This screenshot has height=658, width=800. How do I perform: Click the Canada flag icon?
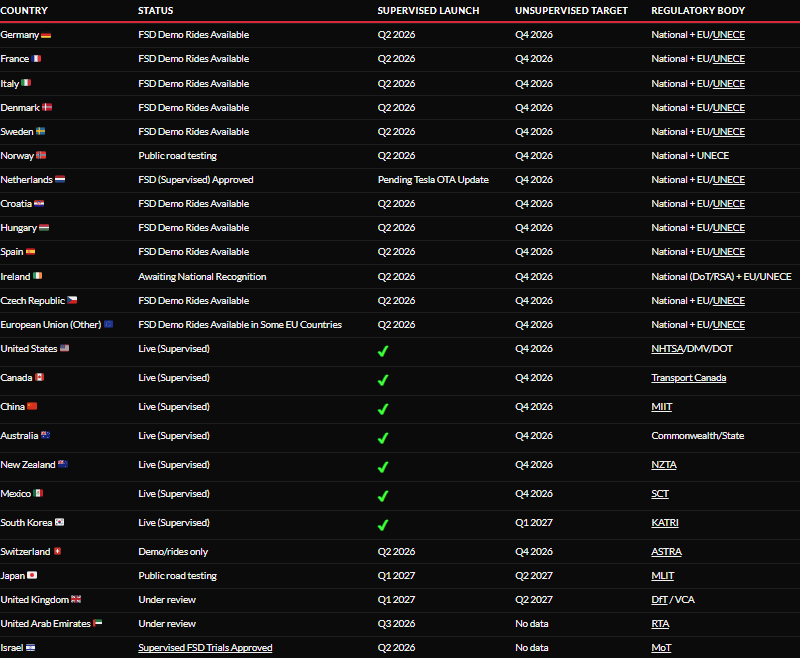pyautogui.click(x=39, y=377)
